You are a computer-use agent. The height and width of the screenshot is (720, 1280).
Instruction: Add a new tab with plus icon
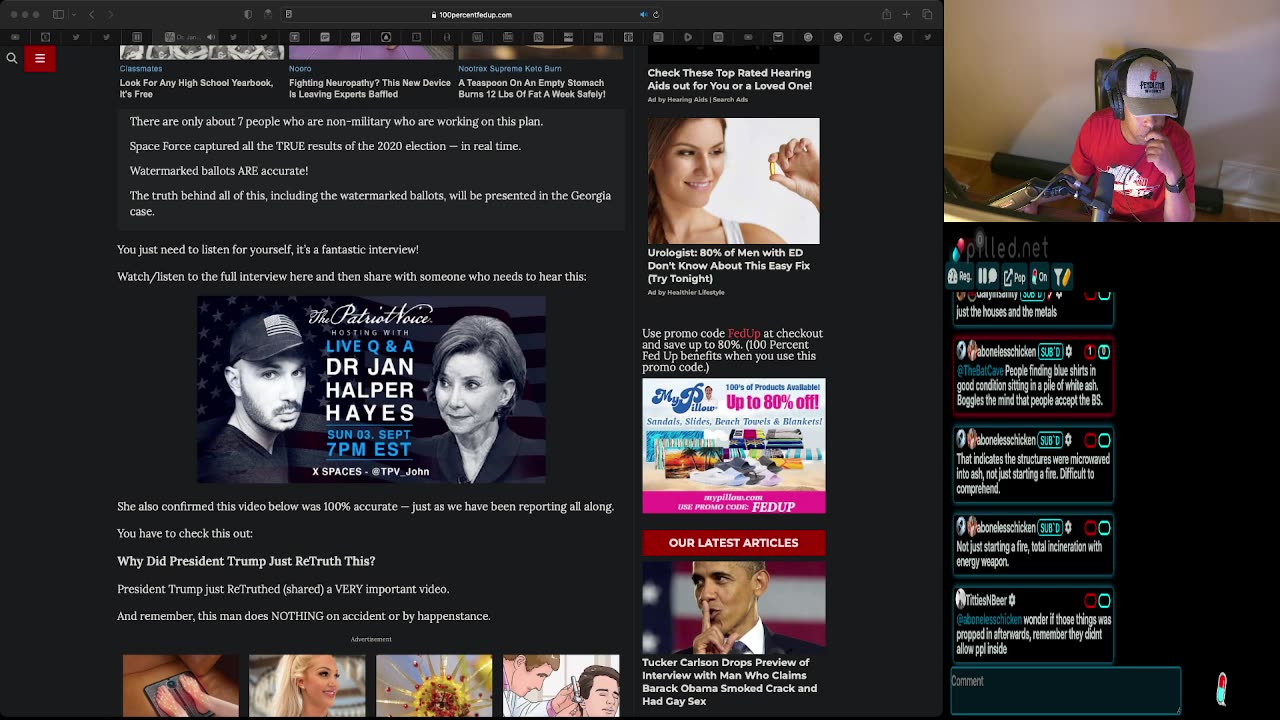pos(907,14)
